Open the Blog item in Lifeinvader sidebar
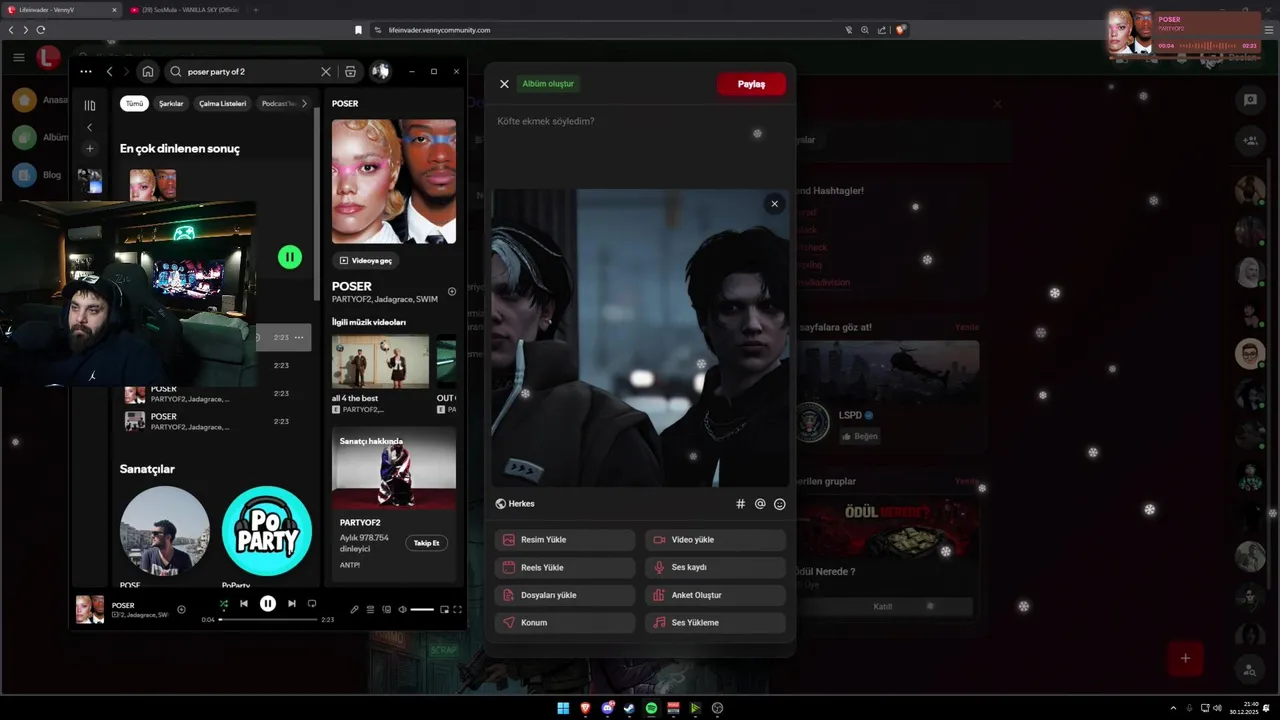 pyautogui.click(x=40, y=175)
